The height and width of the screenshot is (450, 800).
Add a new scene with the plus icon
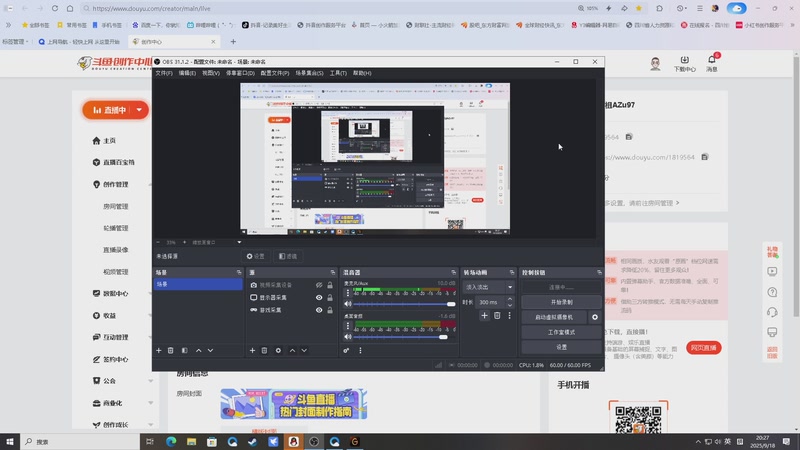tap(159, 351)
